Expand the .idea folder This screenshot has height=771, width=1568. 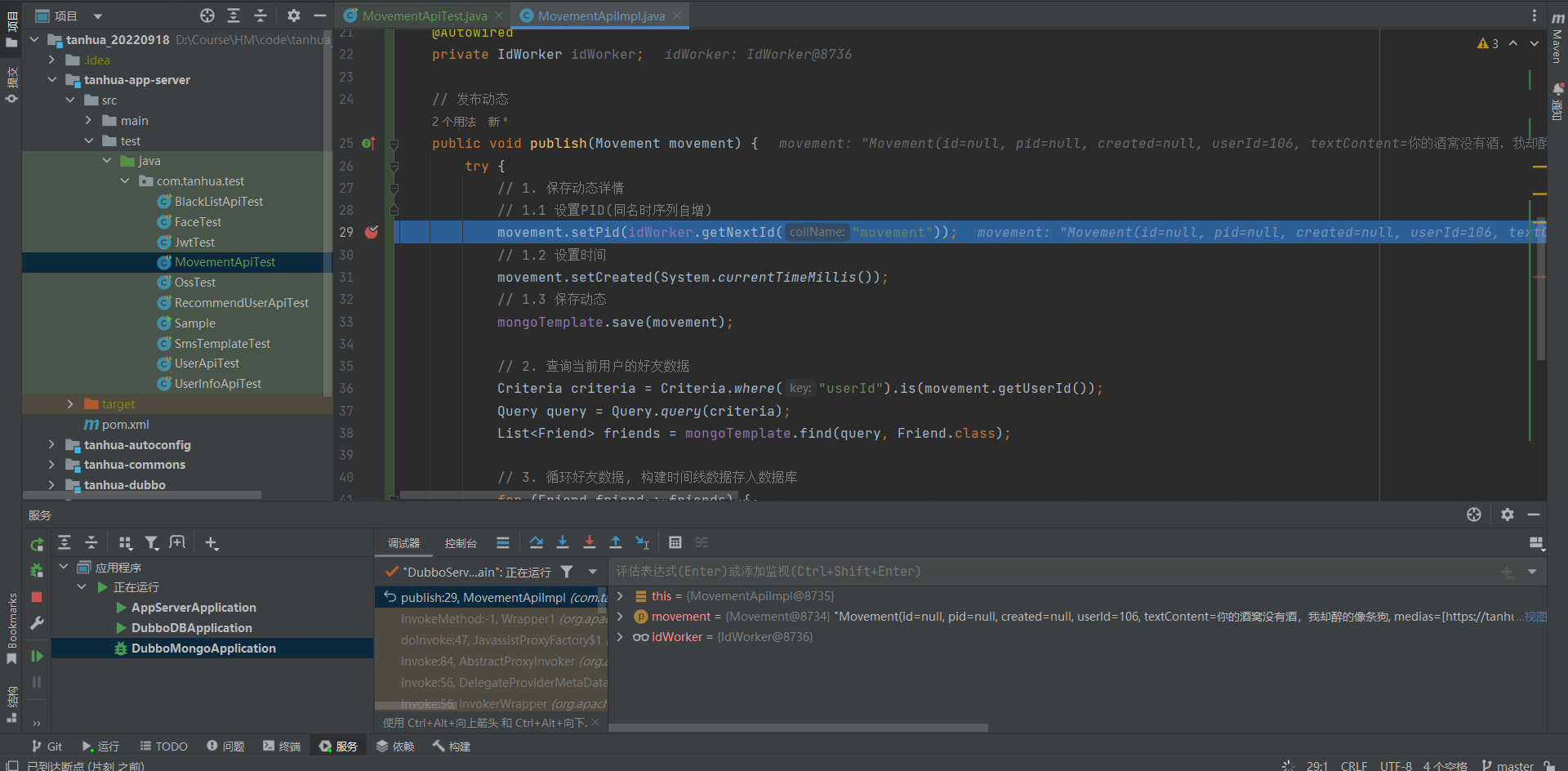coord(52,60)
